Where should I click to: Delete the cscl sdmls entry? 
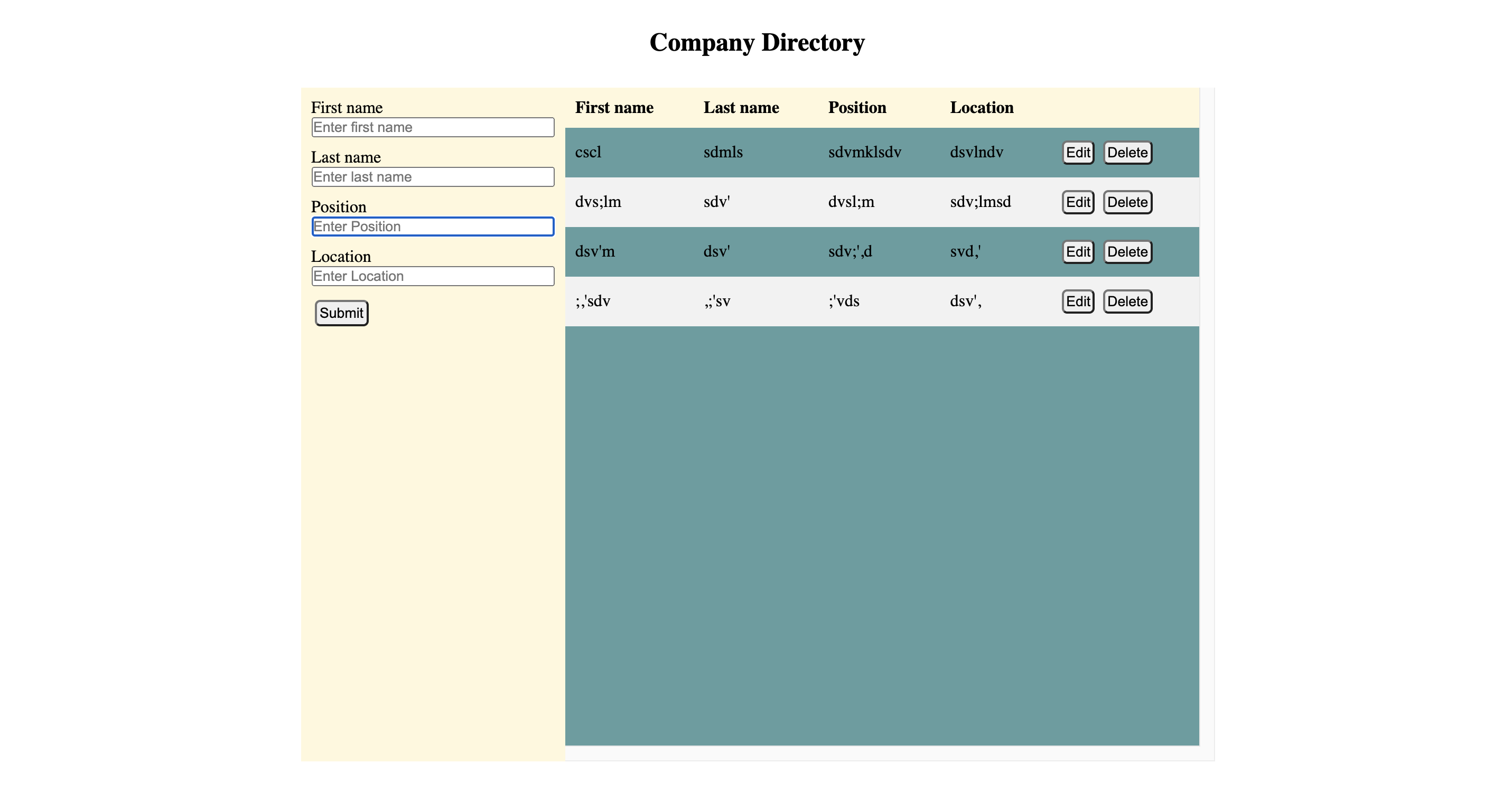point(1127,153)
